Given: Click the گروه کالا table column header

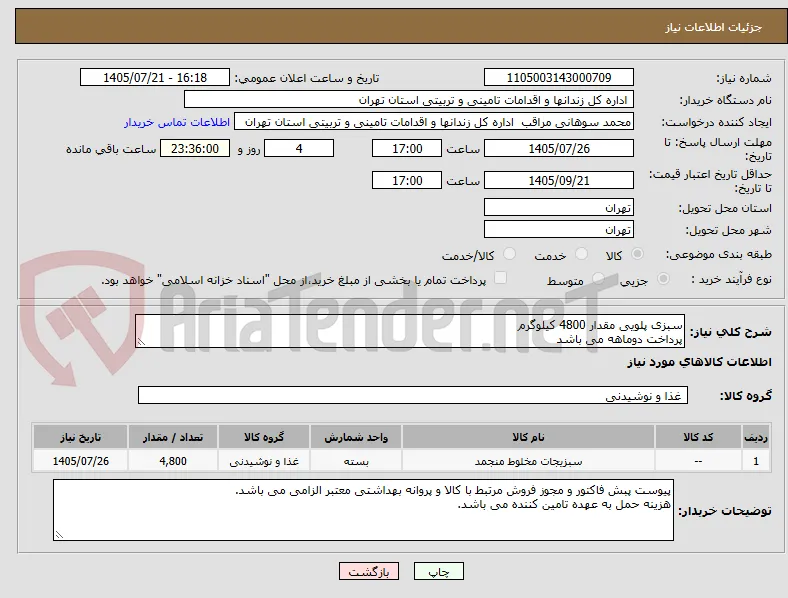Looking at the screenshot, I should click(264, 437).
